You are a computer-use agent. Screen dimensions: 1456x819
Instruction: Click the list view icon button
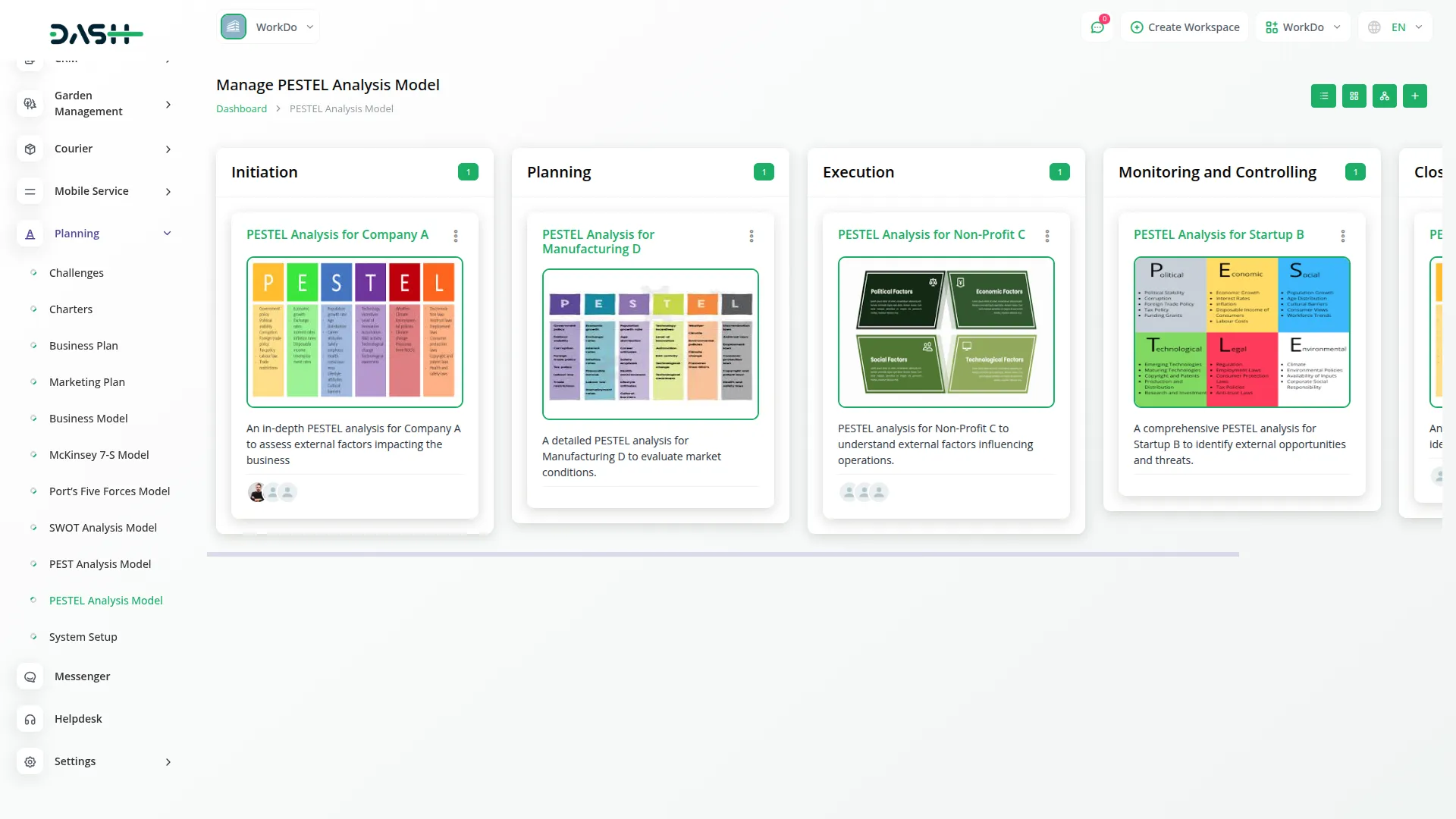pyautogui.click(x=1323, y=96)
